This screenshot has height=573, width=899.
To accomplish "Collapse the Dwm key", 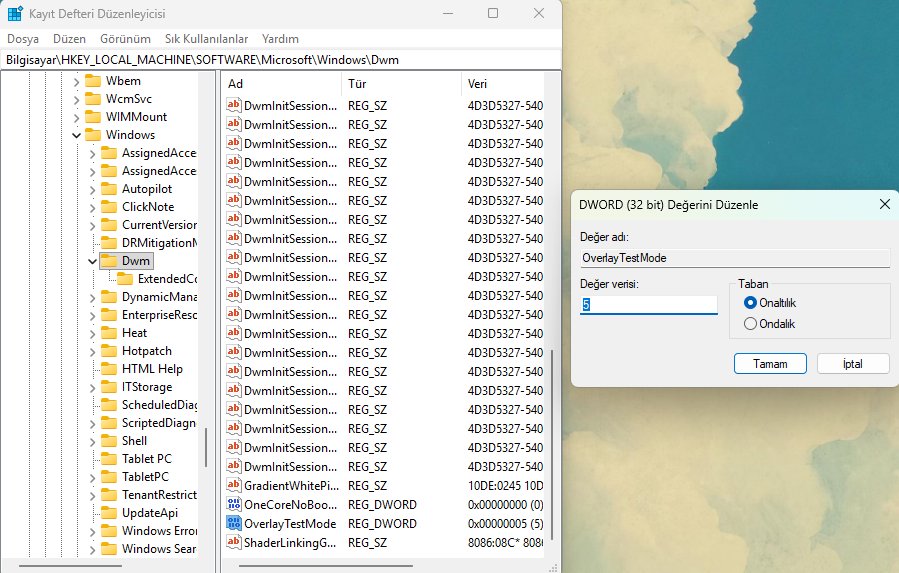I will (92, 261).
